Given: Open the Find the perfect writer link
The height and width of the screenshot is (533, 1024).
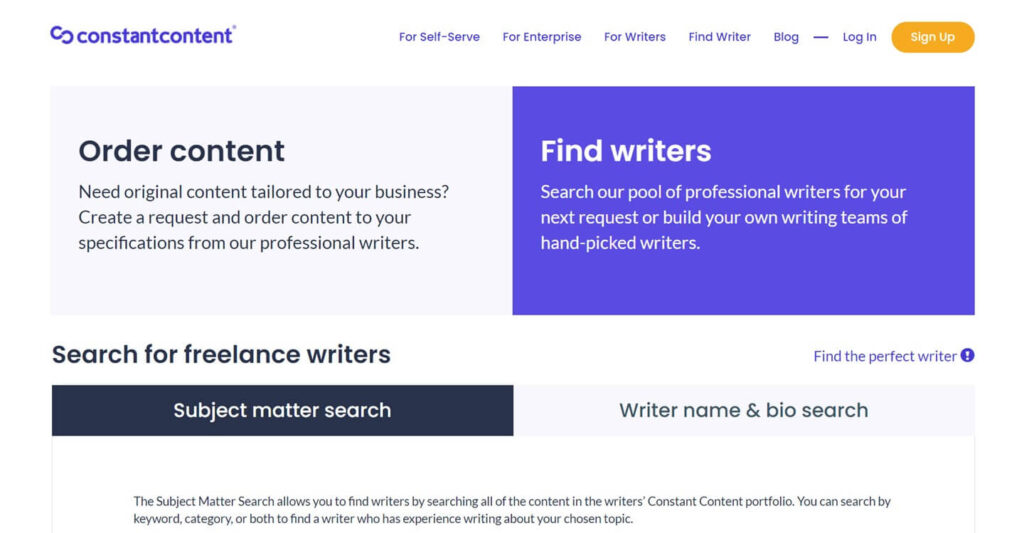Looking at the screenshot, I should click(884, 356).
